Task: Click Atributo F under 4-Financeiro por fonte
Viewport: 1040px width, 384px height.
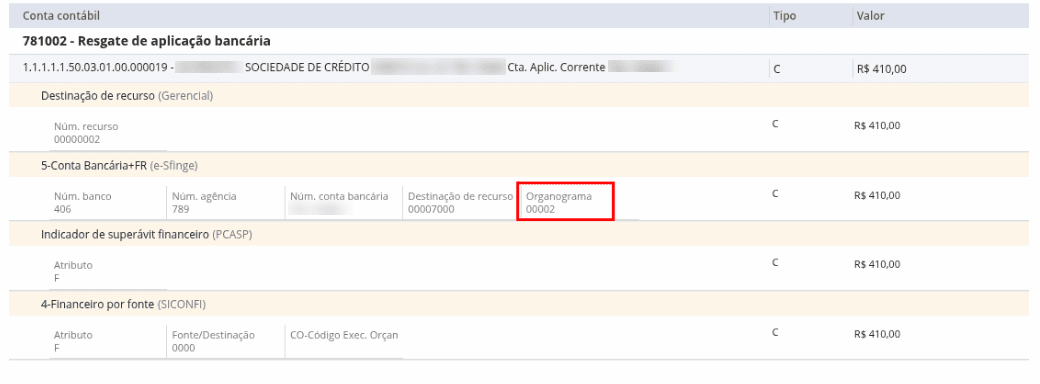Action: pos(107,342)
